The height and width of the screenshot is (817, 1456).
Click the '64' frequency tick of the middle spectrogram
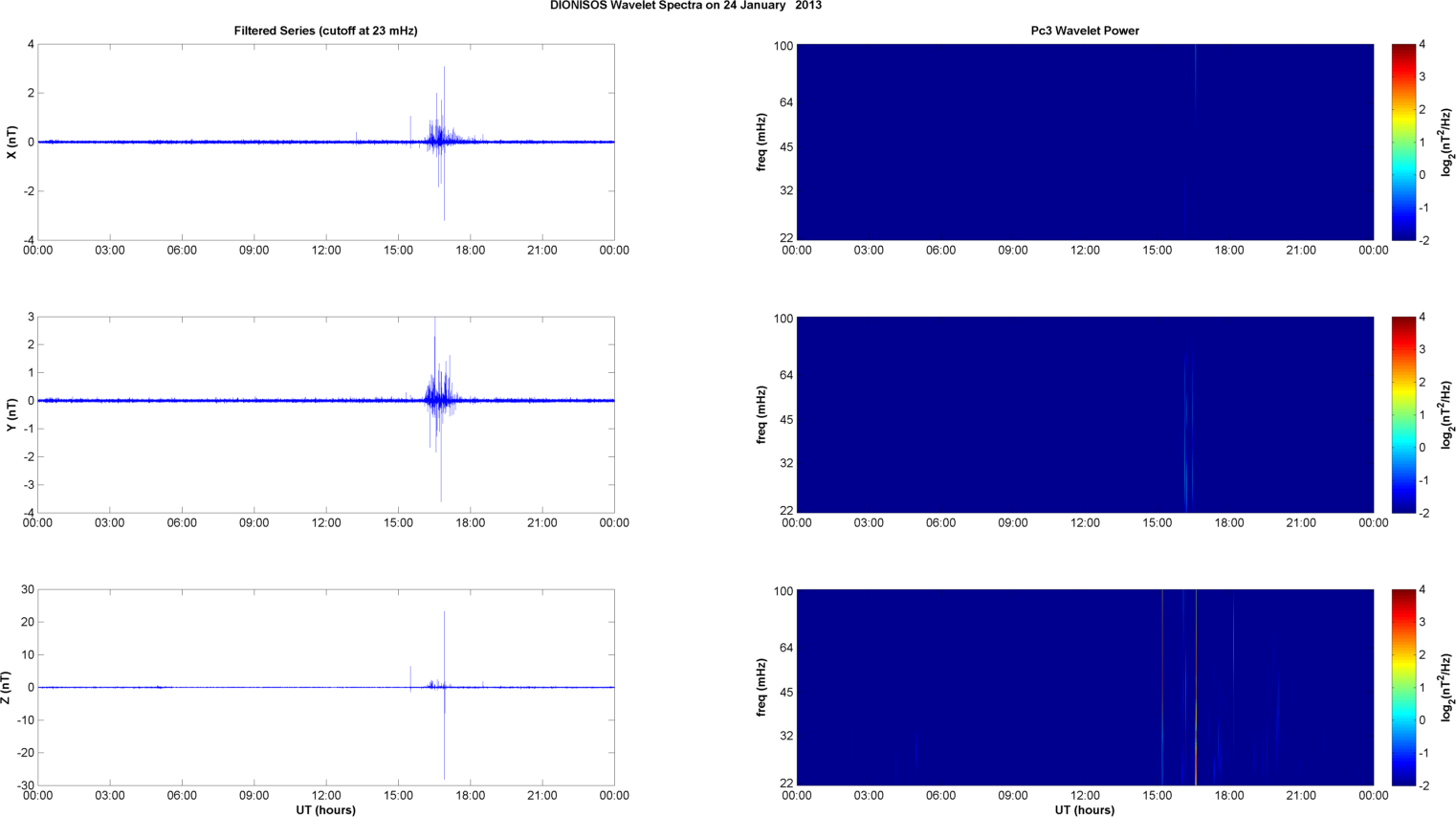pos(786,375)
